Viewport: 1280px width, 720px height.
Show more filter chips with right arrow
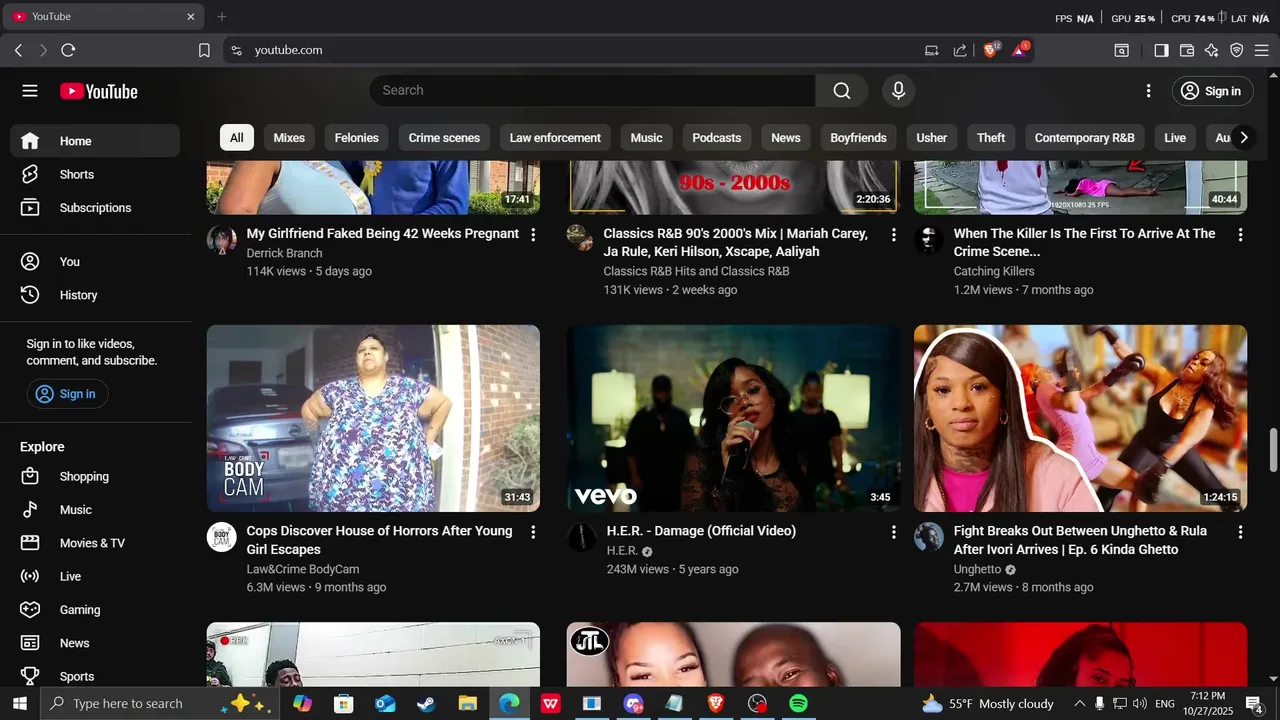1243,138
